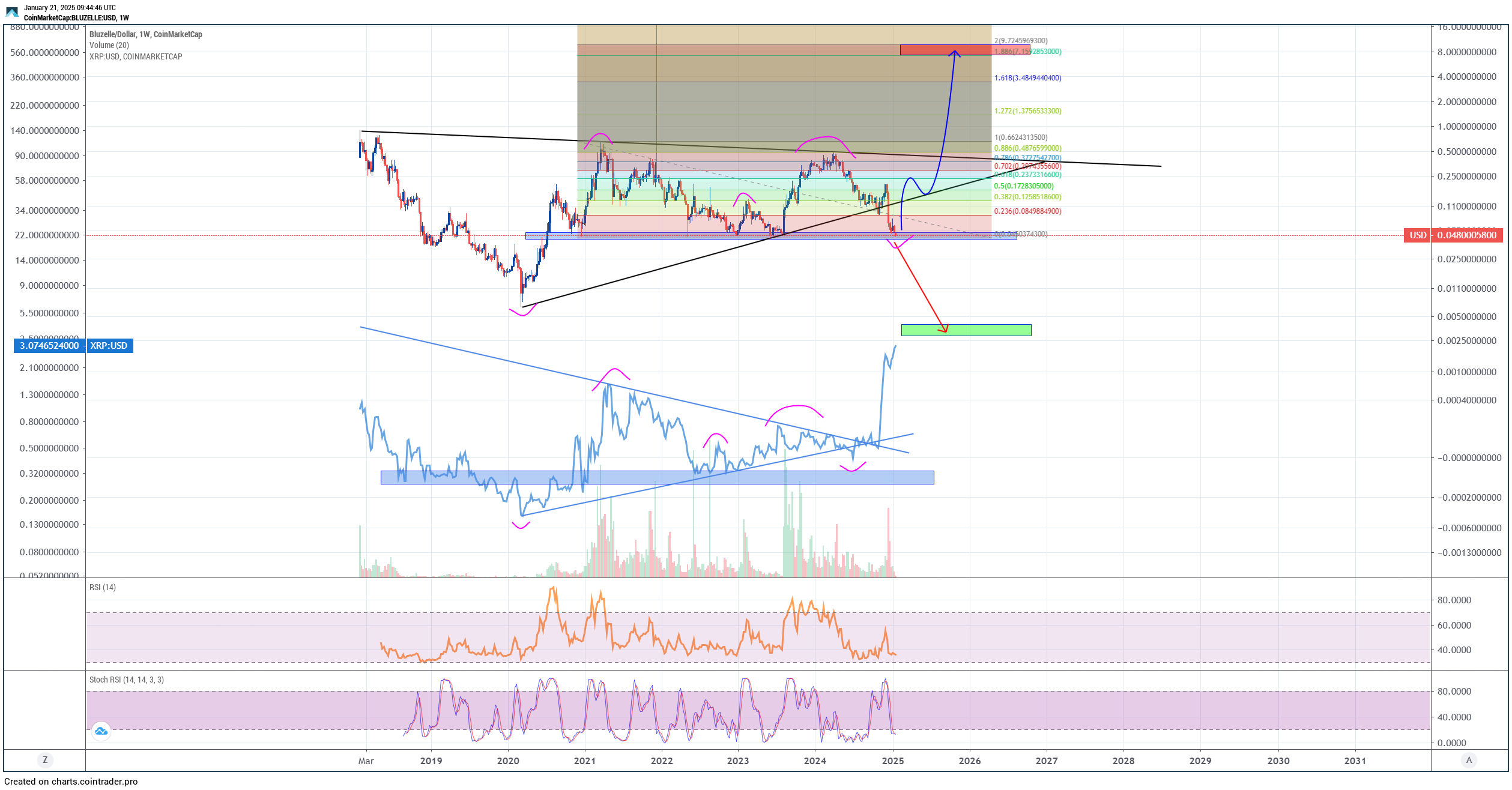1512x790 pixels.
Task: Select the RSI (14) indicator label
Action: pos(103,587)
